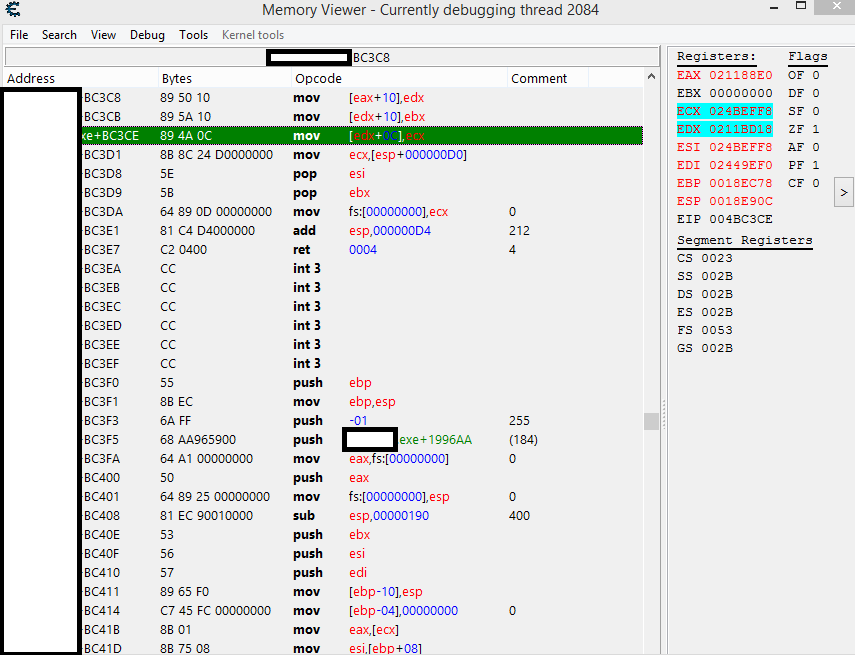The height and width of the screenshot is (655, 855).
Task: Open the Debug menu
Action: click(147, 35)
